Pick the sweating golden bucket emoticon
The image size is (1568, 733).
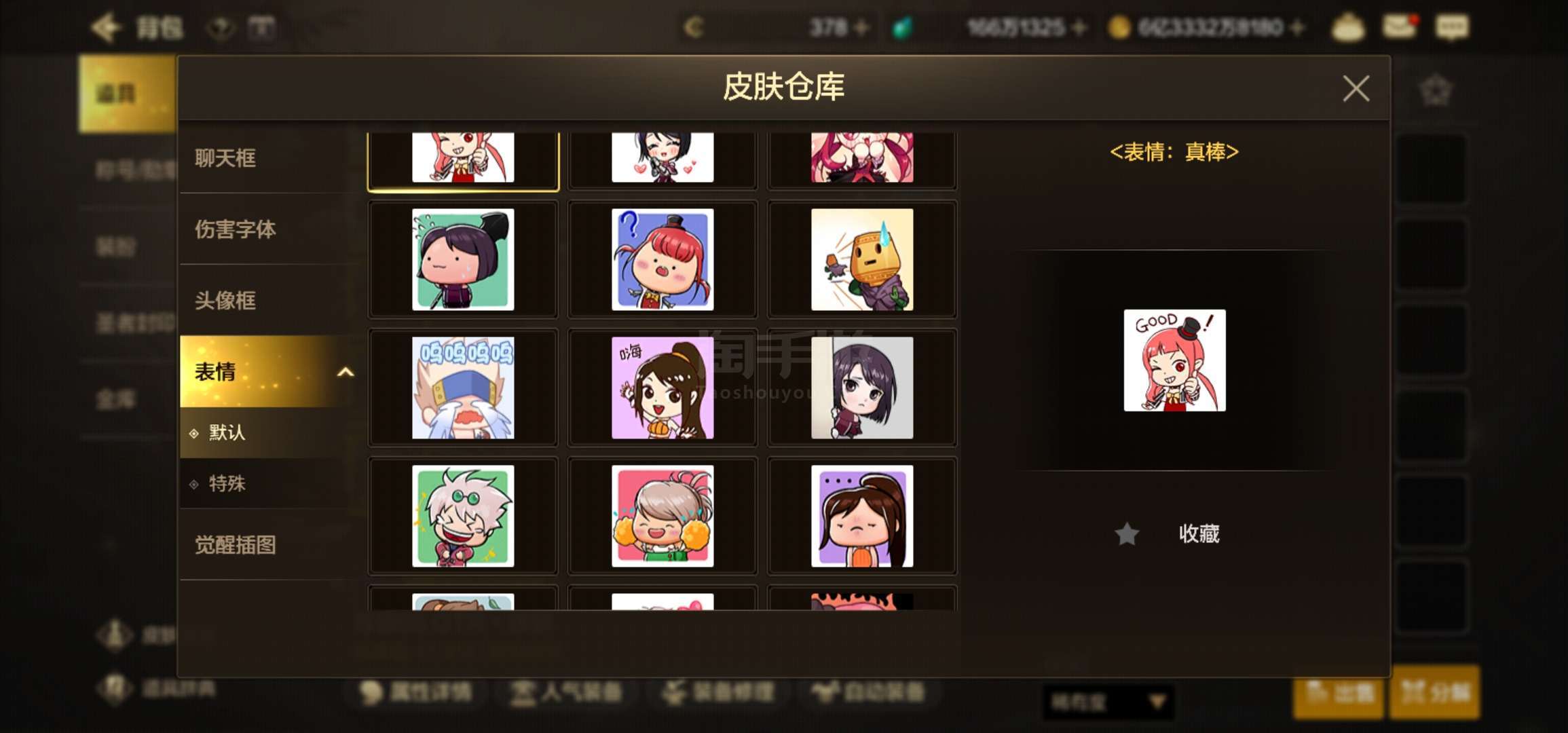point(862,259)
